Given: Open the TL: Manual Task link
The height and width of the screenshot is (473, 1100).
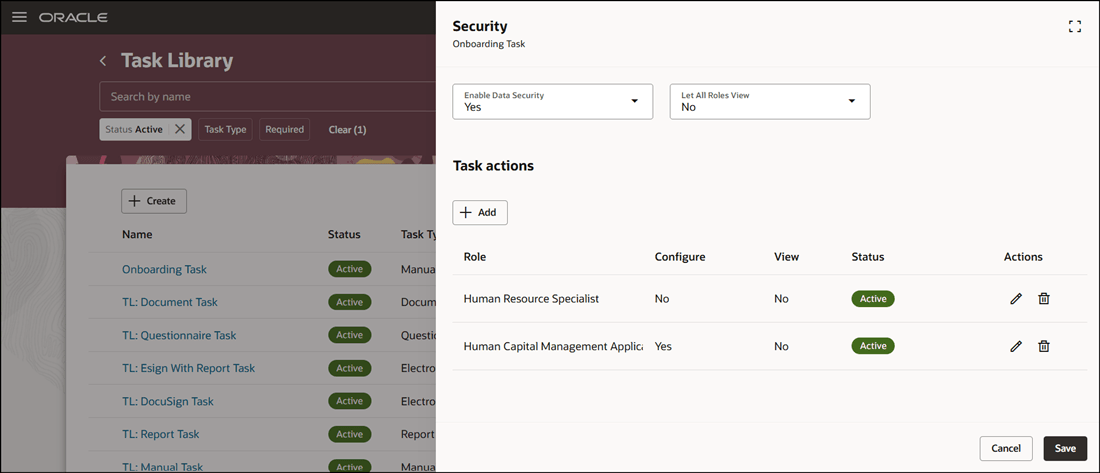Looking at the screenshot, I should pos(162,467).
